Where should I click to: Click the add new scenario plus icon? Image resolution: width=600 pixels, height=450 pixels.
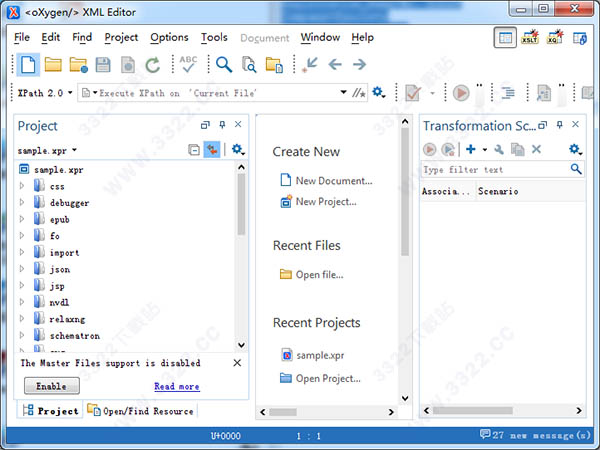point(471,149)
